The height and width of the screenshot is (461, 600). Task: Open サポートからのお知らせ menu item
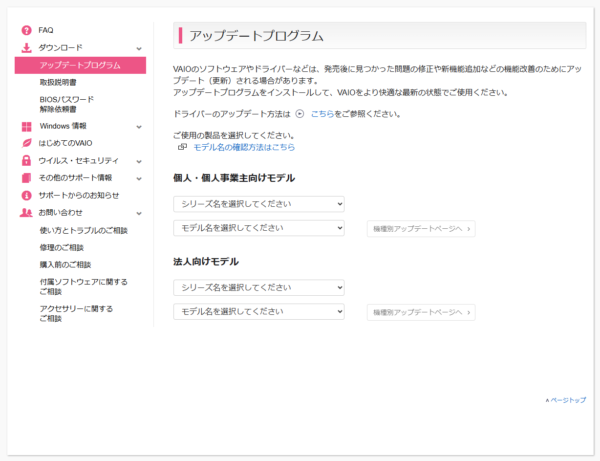78,195
